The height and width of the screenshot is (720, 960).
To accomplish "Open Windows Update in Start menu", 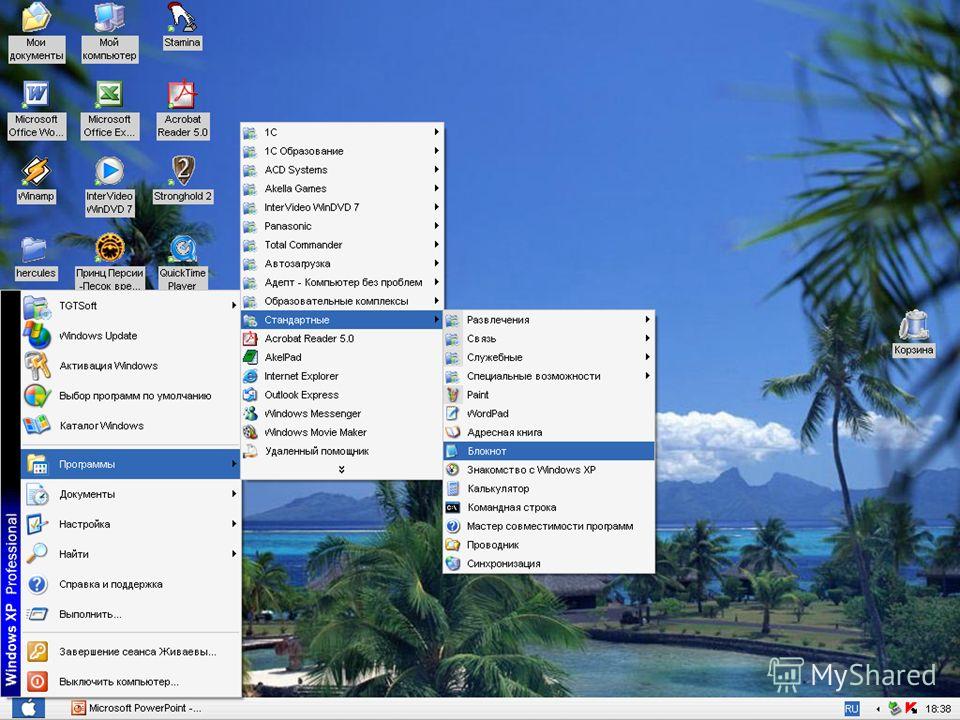I will point(130,336).
